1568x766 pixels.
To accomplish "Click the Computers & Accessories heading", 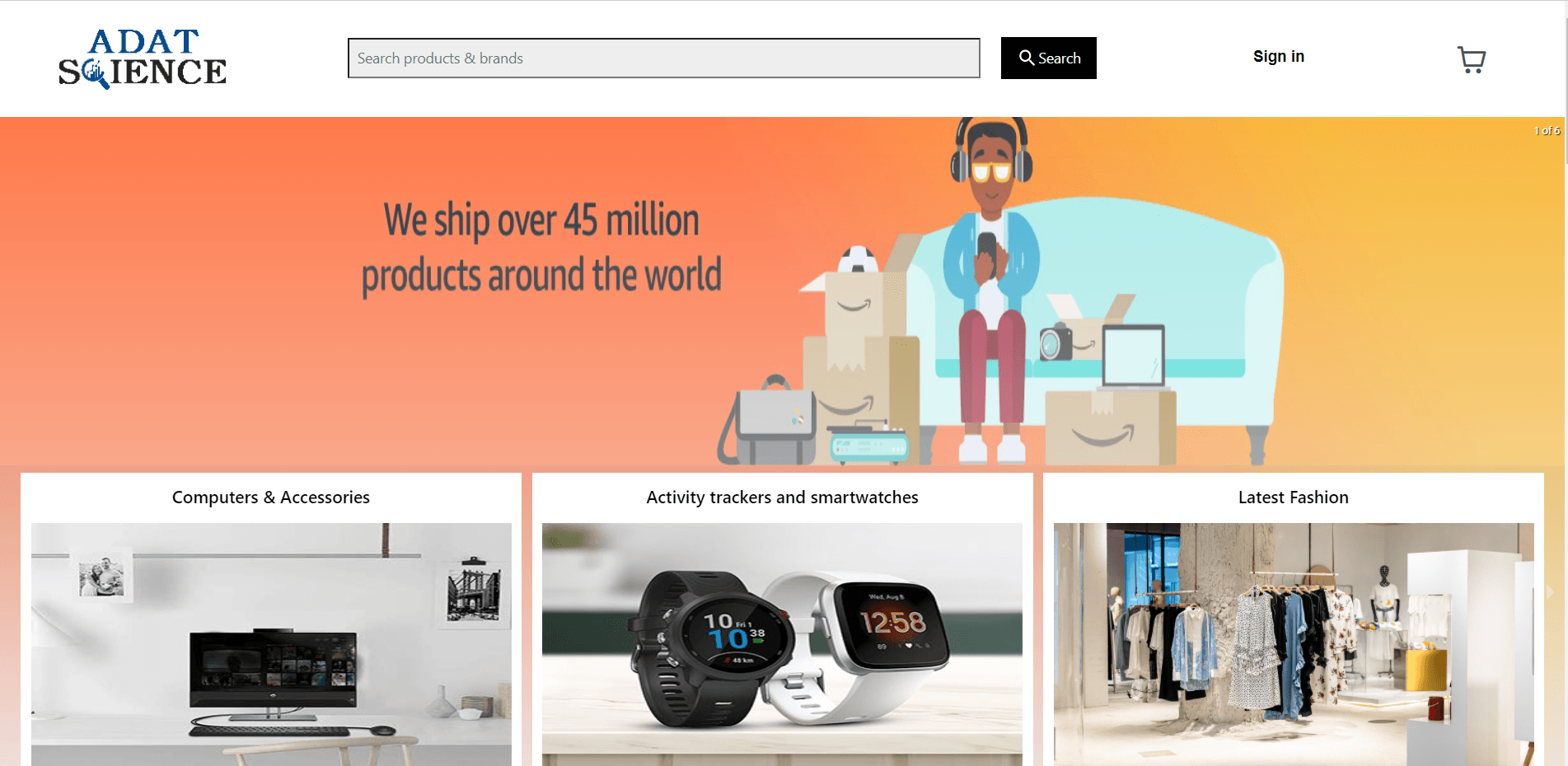I will [x=271, y=497].
